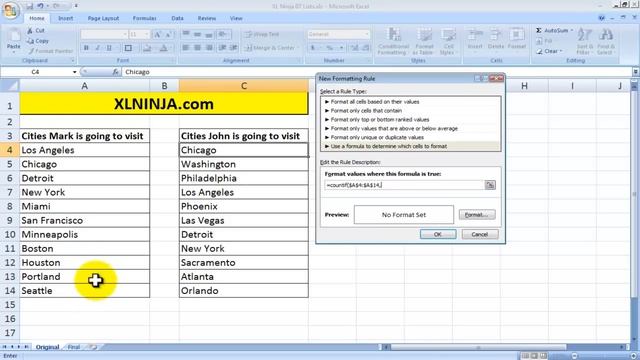Select the Format Painter brush
The width and height of the screenshot is (640, 360).
(x=50, y=51)
